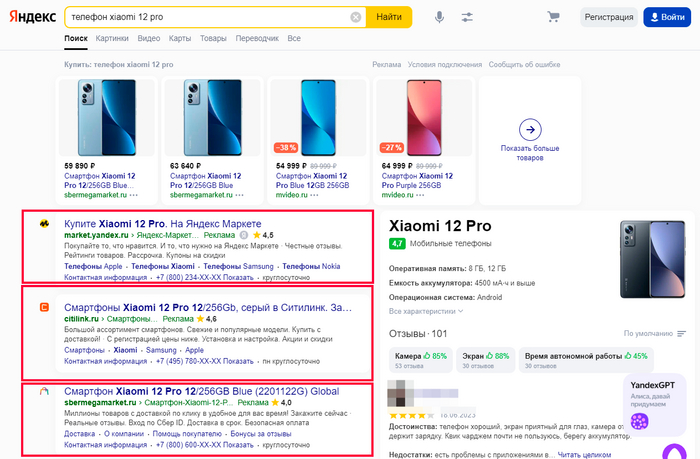Click the Войти login button
This screenshot has height=459, width=700.
(x=667, y=17)
